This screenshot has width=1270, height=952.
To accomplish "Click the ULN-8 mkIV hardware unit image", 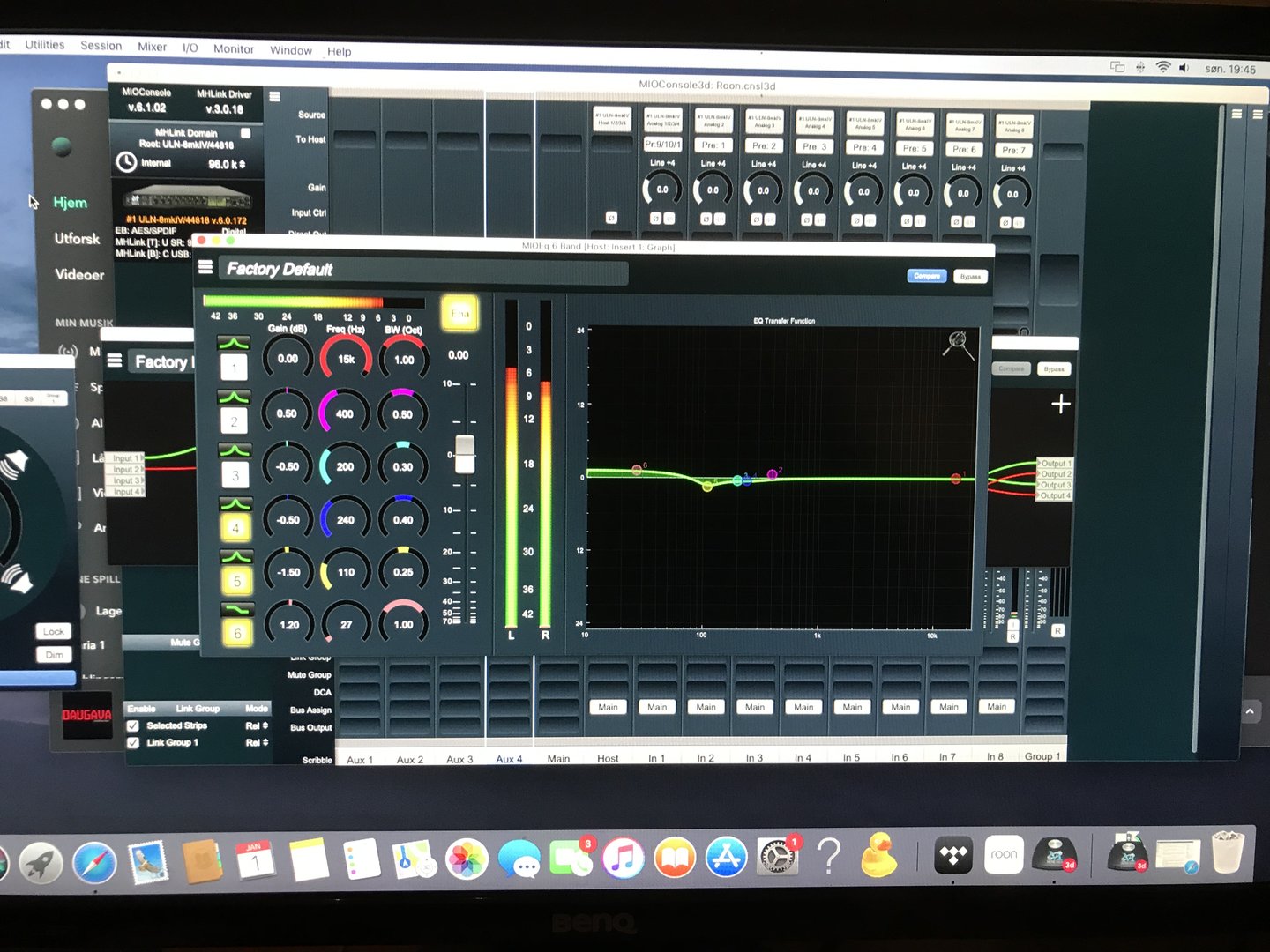I will tap(187, 198).
